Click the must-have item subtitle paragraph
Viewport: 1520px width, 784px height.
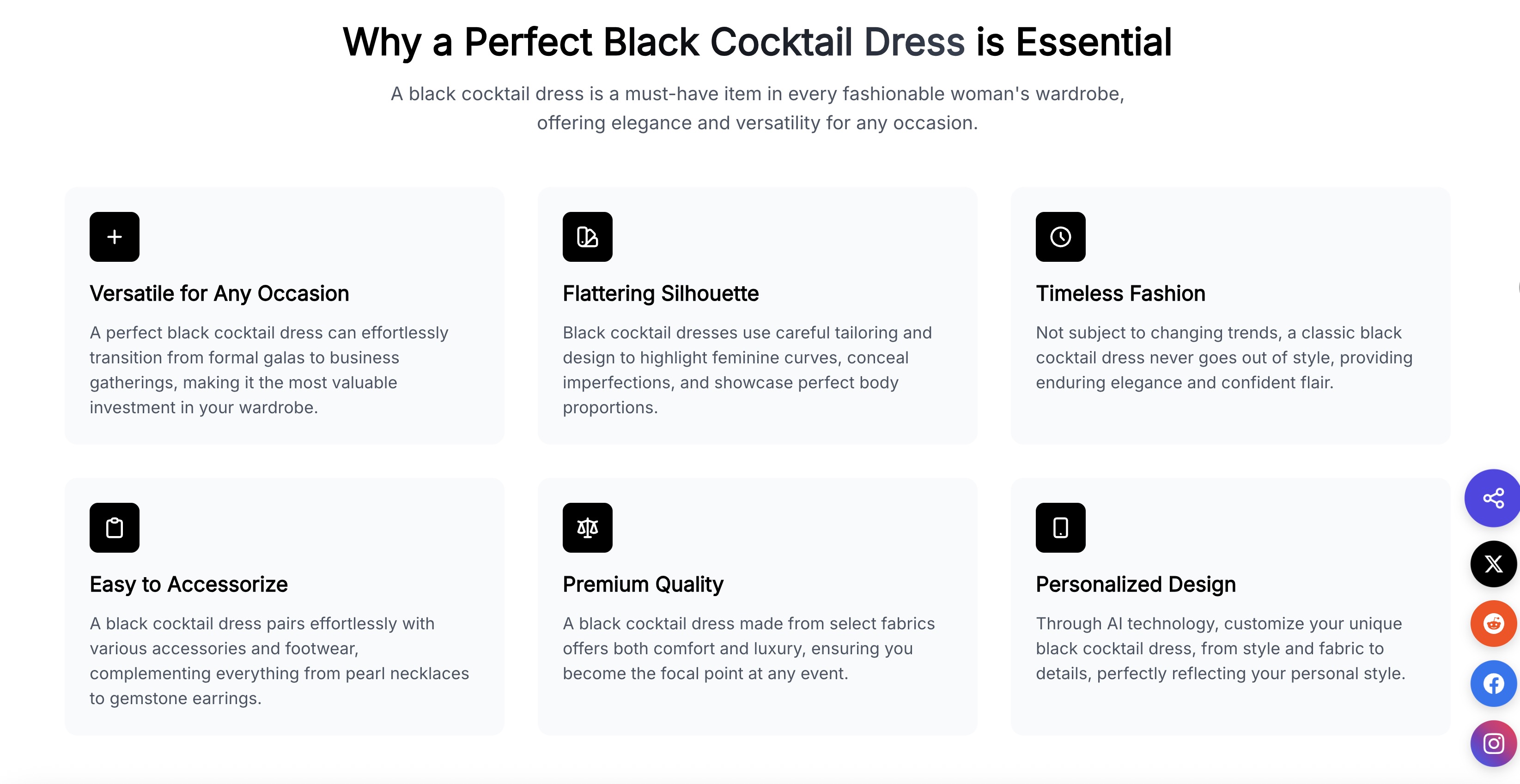coord(757,108)
